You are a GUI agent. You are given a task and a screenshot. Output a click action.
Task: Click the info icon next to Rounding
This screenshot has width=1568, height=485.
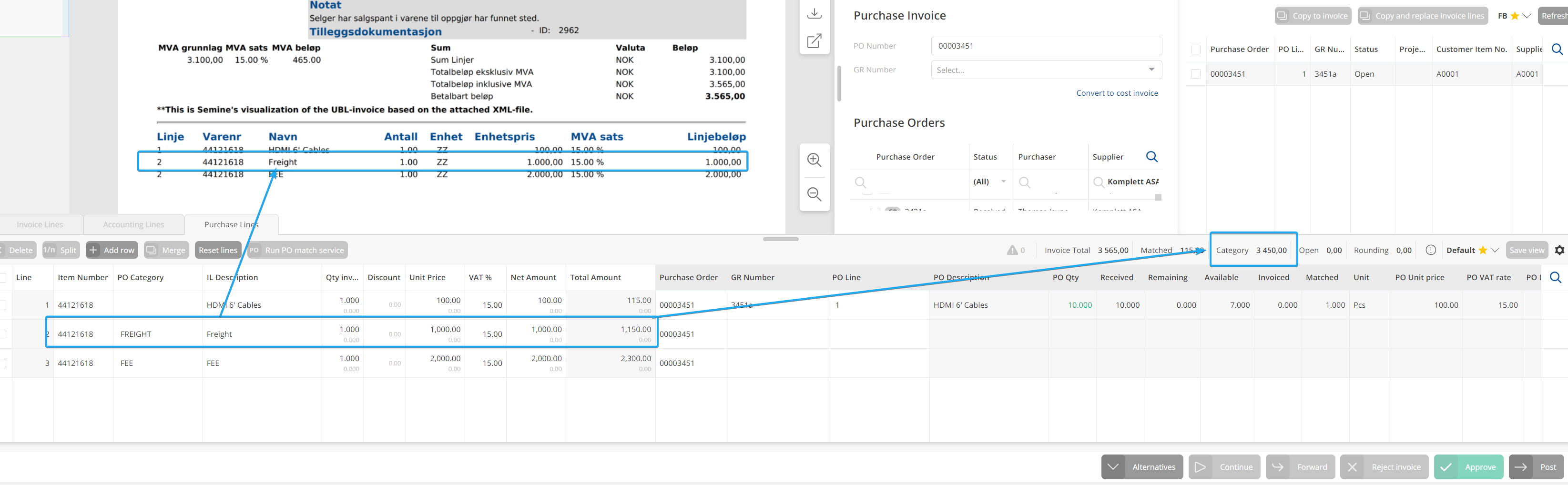coord(1430,250)
